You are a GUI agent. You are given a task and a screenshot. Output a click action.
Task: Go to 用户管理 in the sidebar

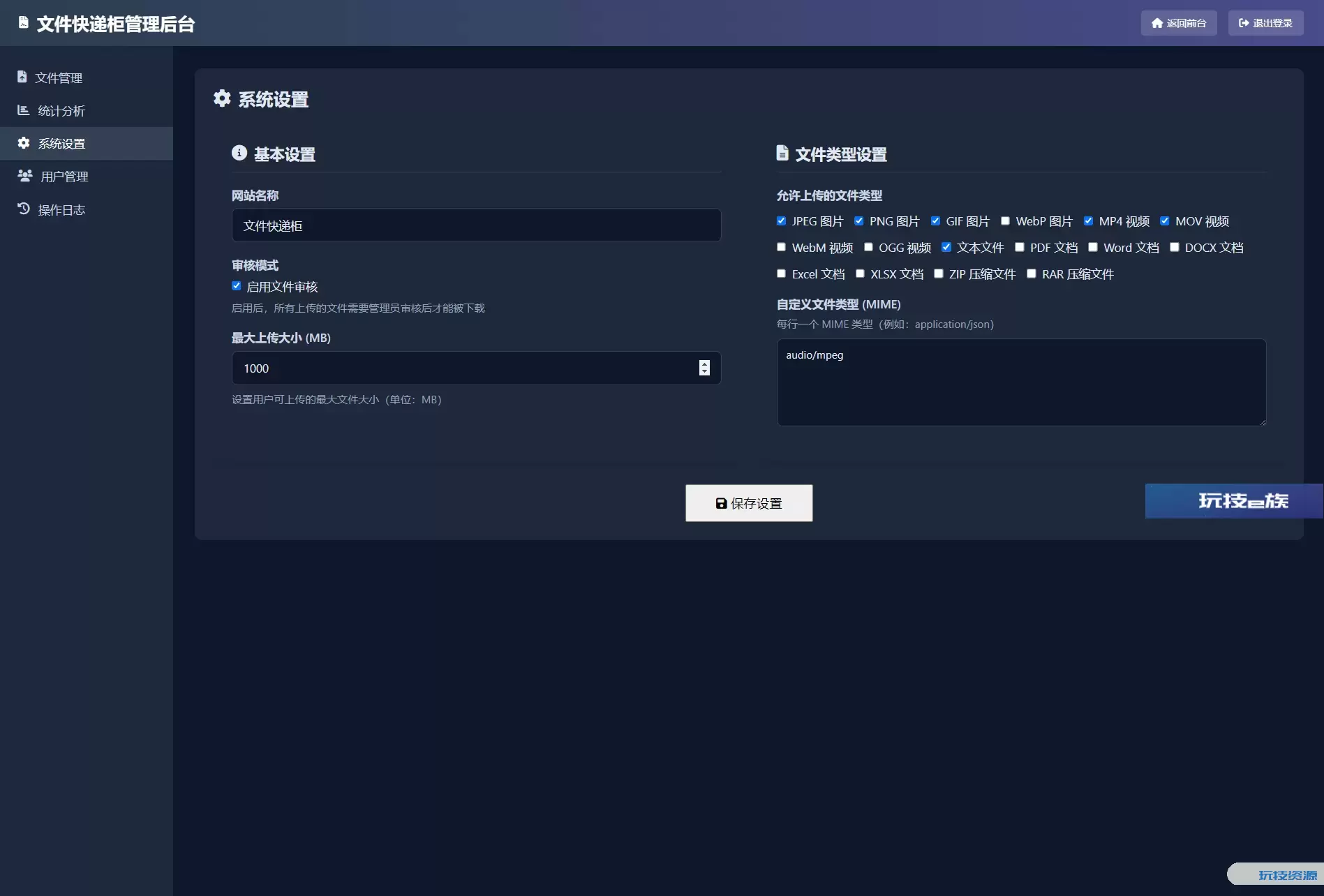click(x=87, y=176)
